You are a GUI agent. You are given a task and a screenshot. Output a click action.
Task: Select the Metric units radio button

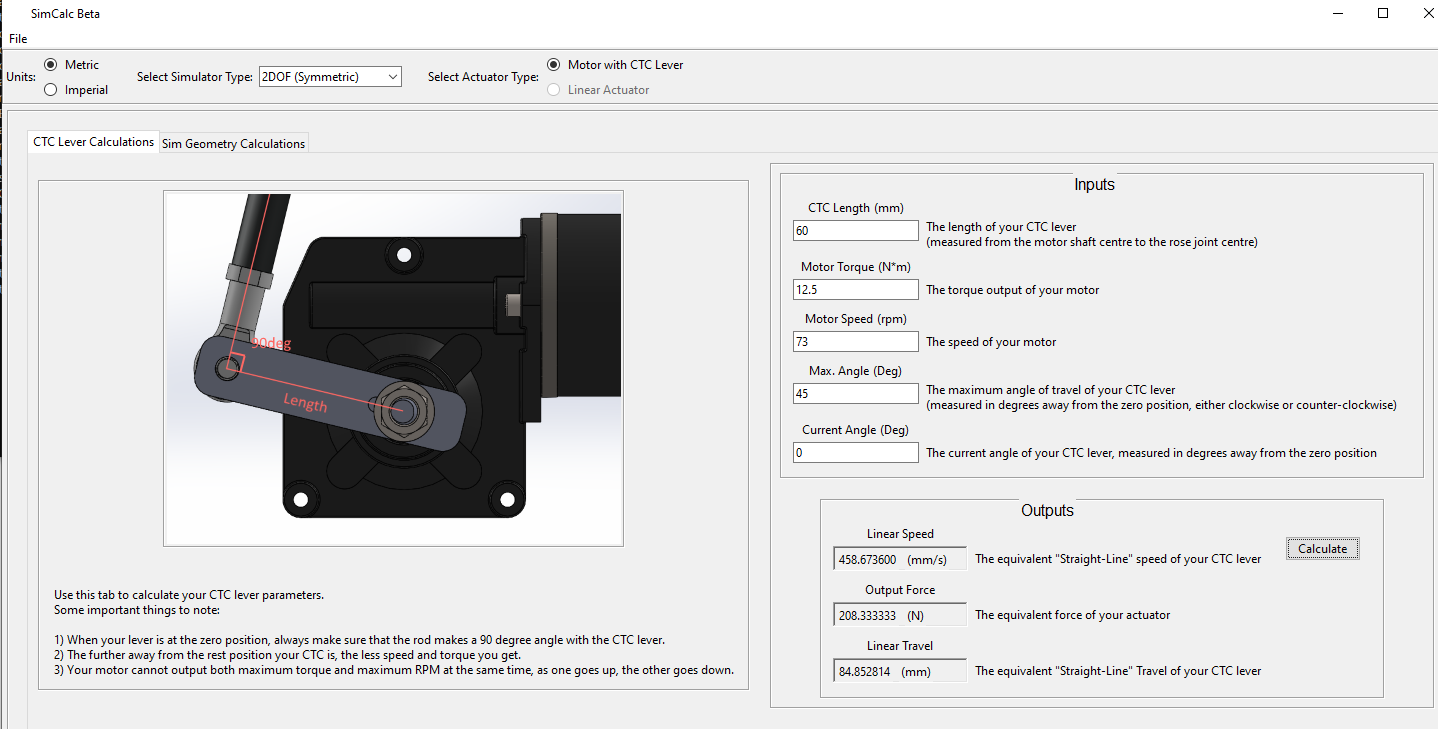click(51, 65)
